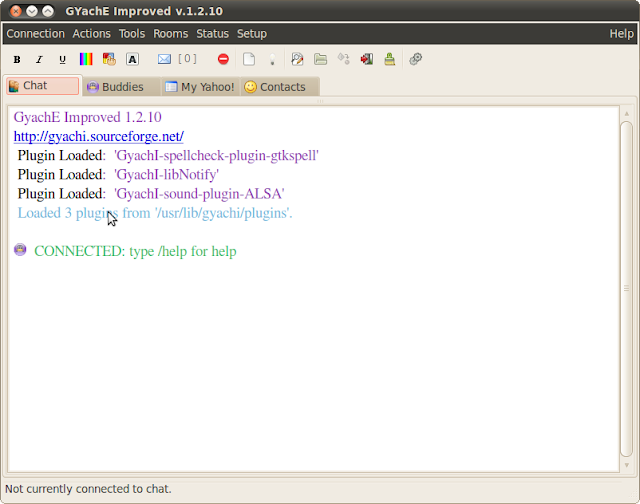Viewport: 640px width, 504px height.
Task: Click the grayed diamond arrows icon
Action: point(343,59)
